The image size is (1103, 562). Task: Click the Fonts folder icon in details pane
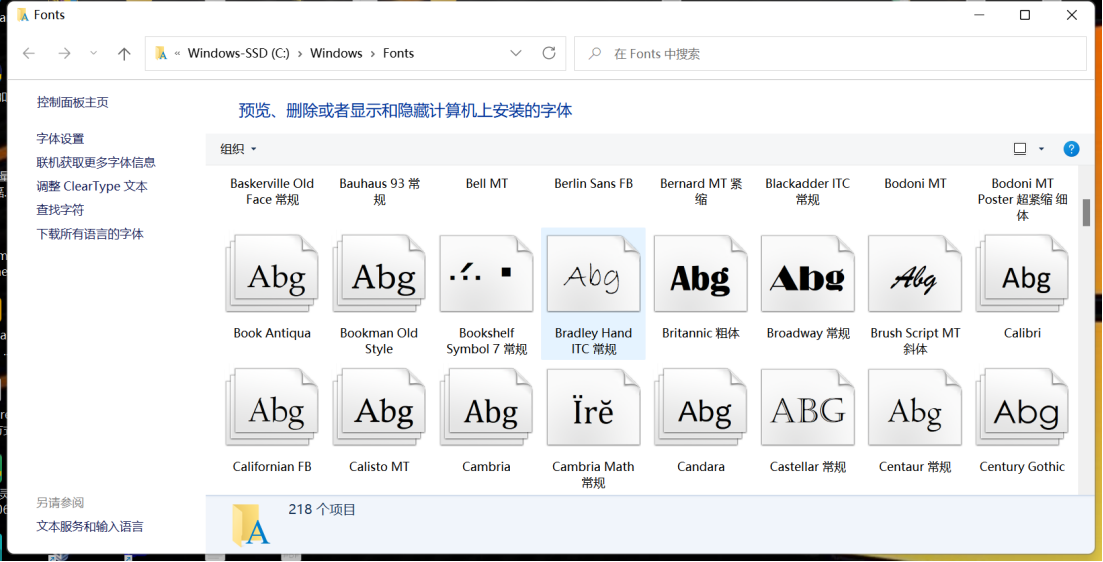pos(251,525)
